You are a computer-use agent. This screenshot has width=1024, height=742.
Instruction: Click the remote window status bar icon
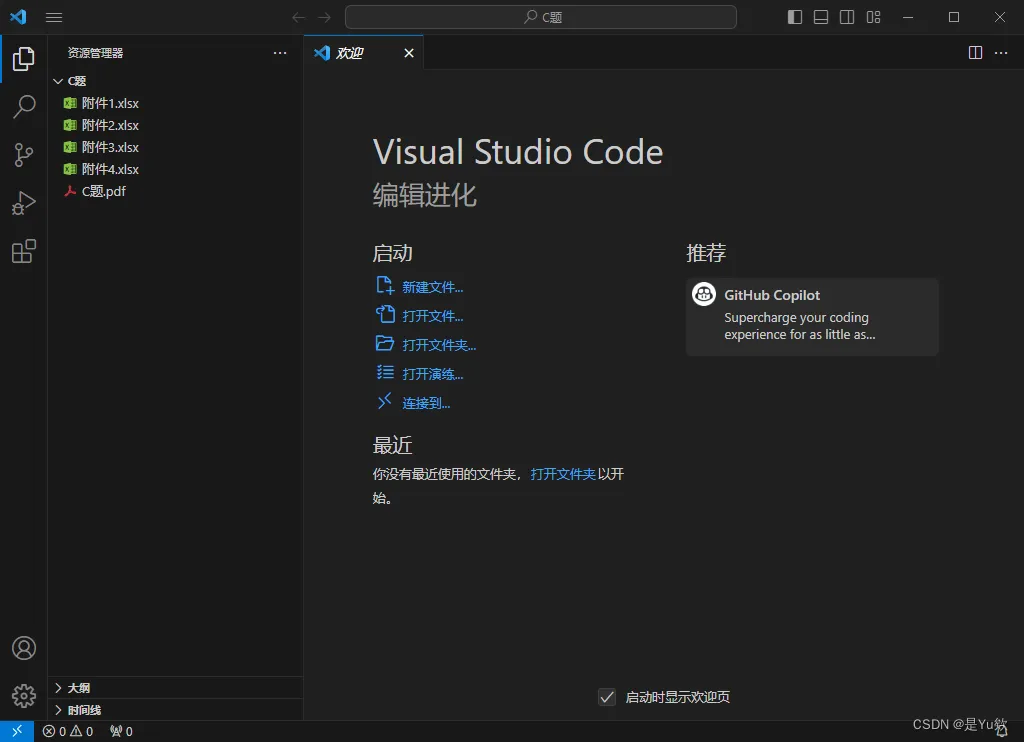coord(17,731)
